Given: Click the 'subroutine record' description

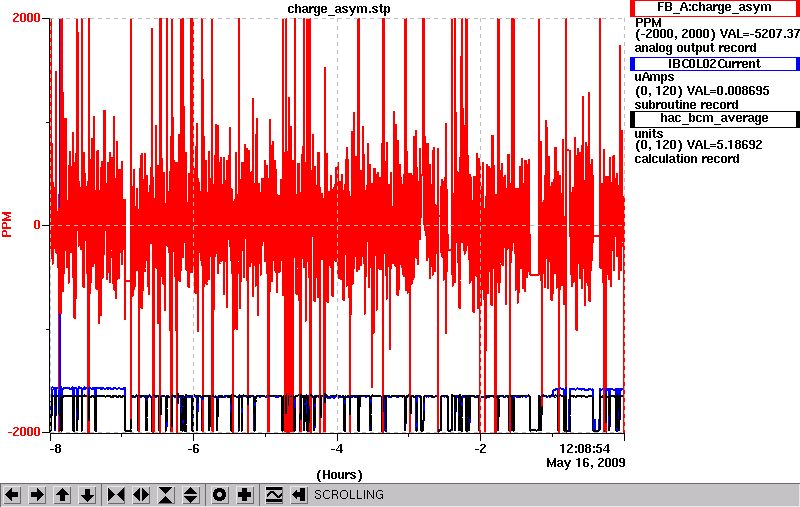Looking at the screenshot, I should point(686,105).
